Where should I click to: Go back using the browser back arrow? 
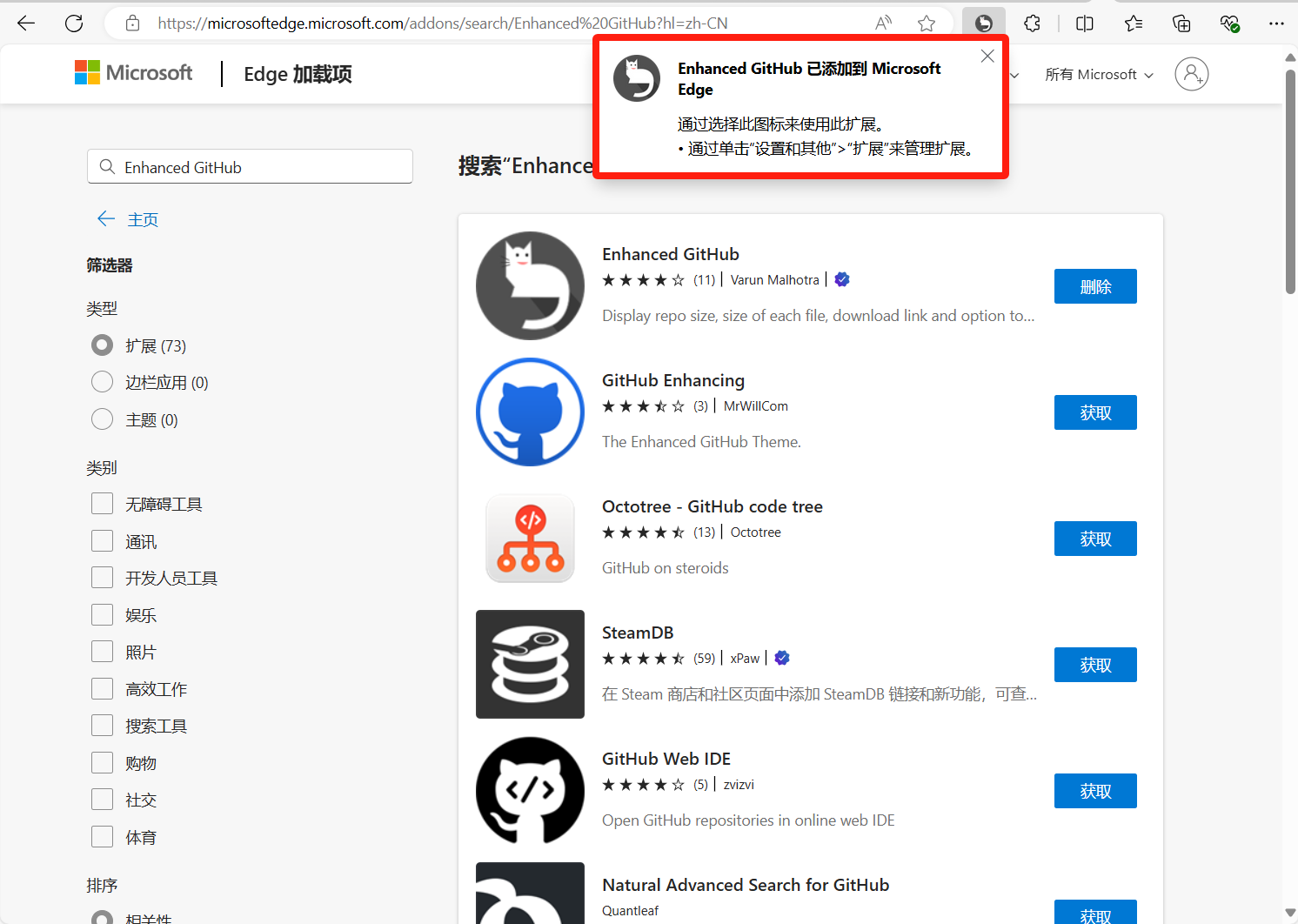(x=26, y=23)
